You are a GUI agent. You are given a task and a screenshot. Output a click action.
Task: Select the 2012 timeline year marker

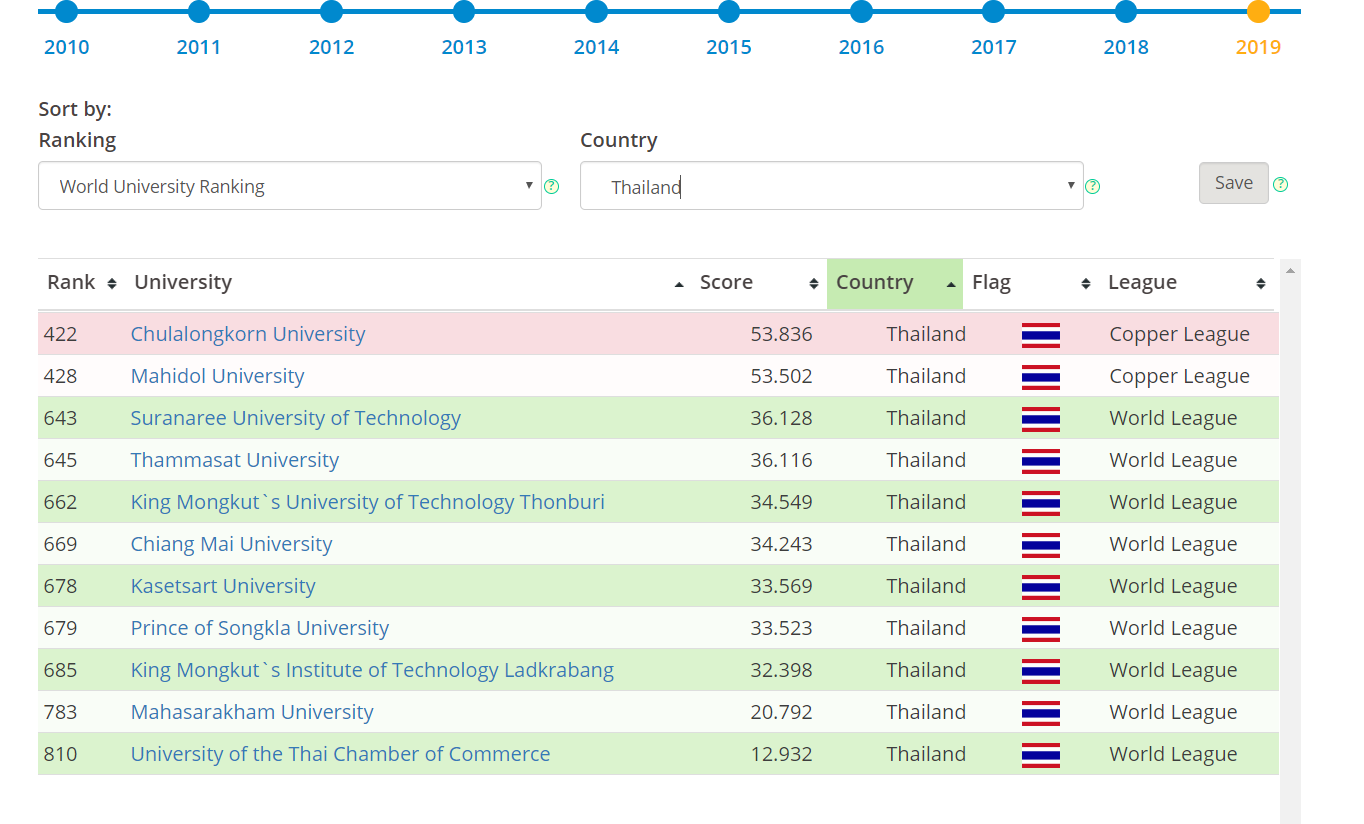click(x=331, y=12)
